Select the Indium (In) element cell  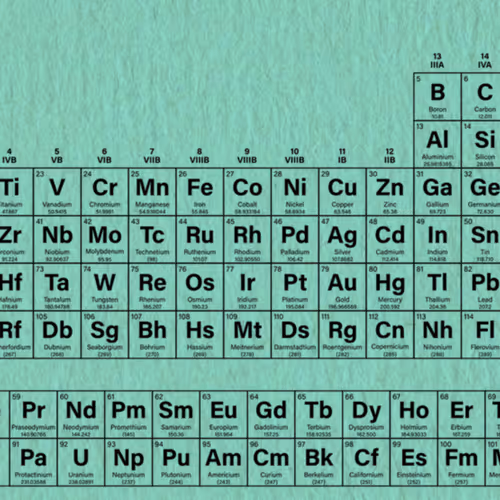coord(438,240)
